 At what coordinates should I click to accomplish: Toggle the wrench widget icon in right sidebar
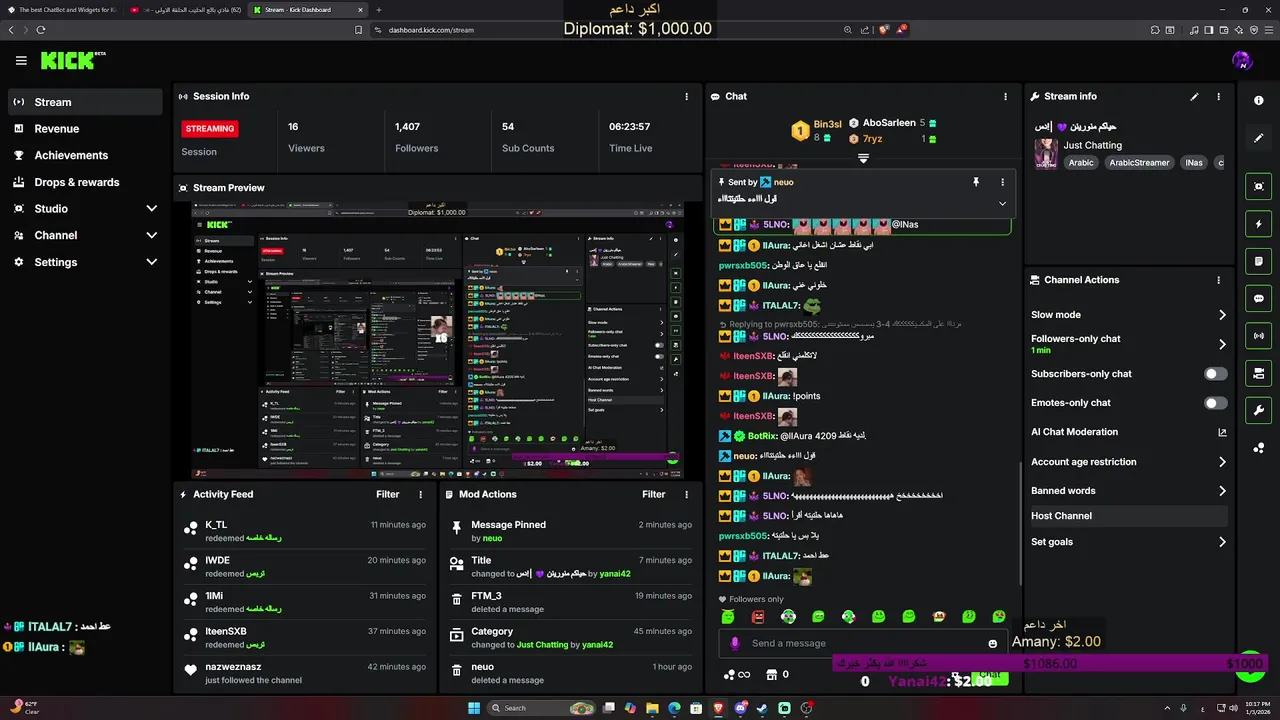point(1258,410)
